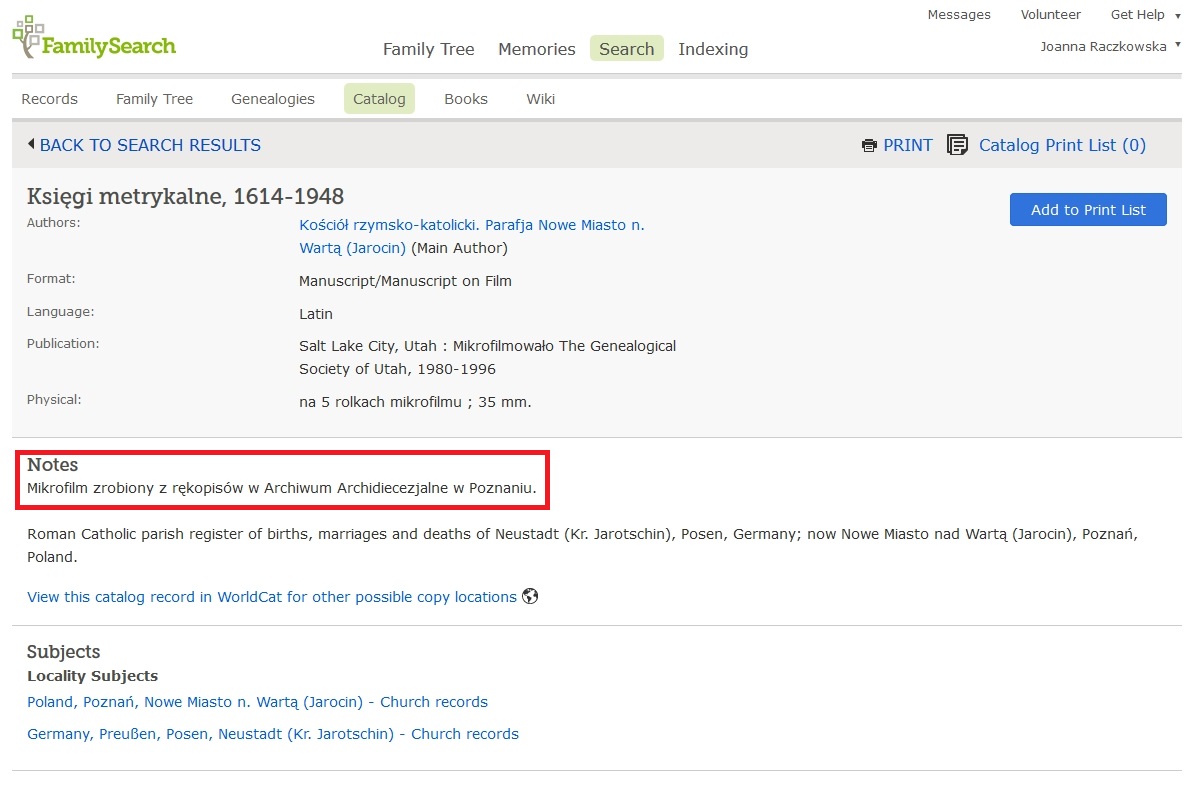Open the Wiki tab
1198x787 pixels.
click(x=540, y=99)
